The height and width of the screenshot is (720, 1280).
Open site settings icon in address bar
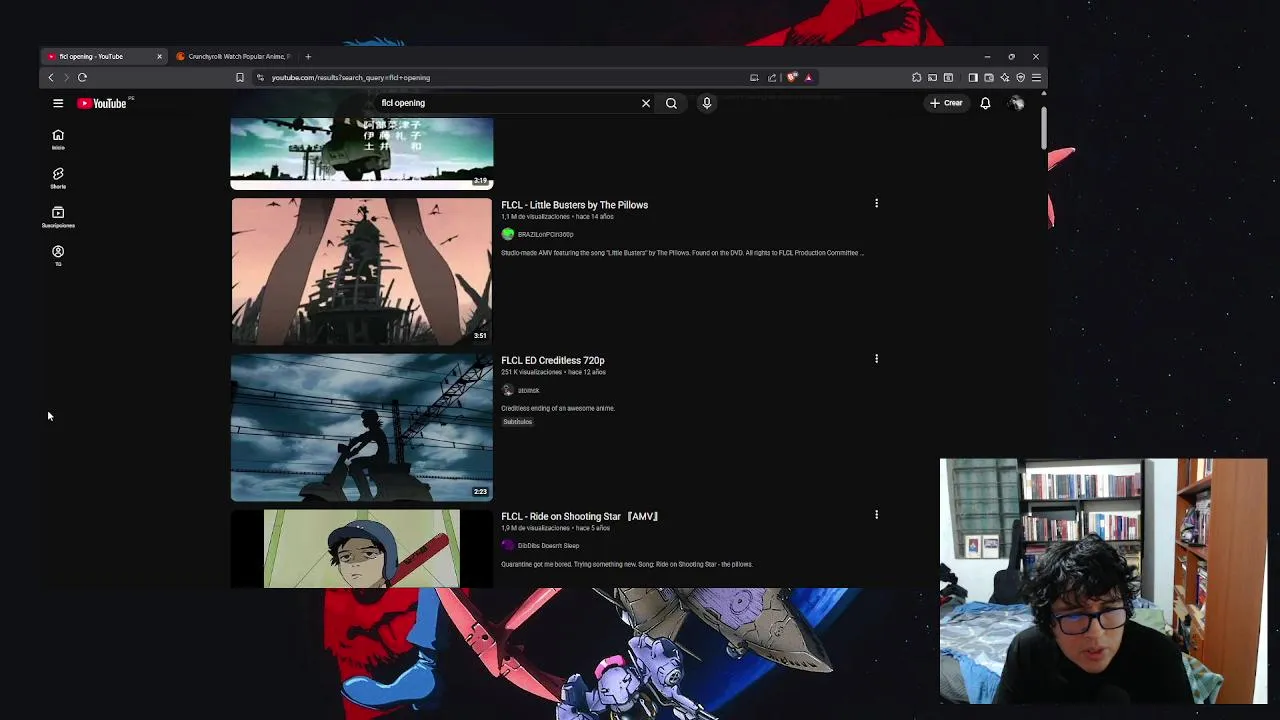[x=260, y=77]
